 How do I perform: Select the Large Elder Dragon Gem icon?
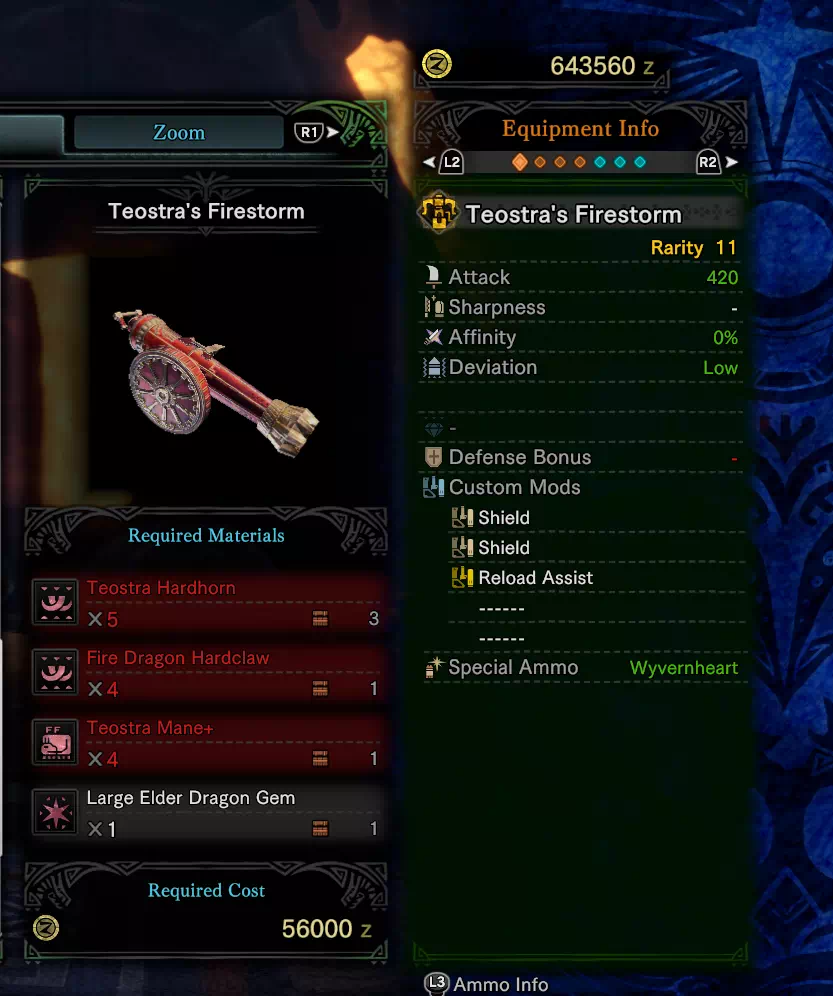click(55, 811)
